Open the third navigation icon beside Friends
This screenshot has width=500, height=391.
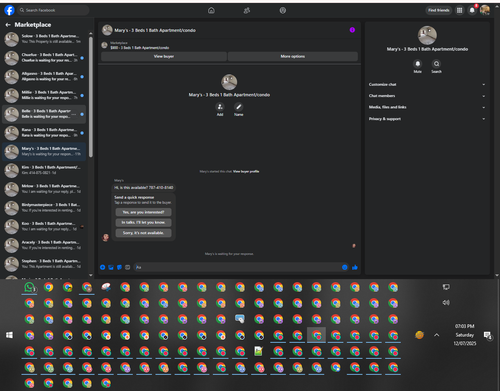[x=283, y=10]
